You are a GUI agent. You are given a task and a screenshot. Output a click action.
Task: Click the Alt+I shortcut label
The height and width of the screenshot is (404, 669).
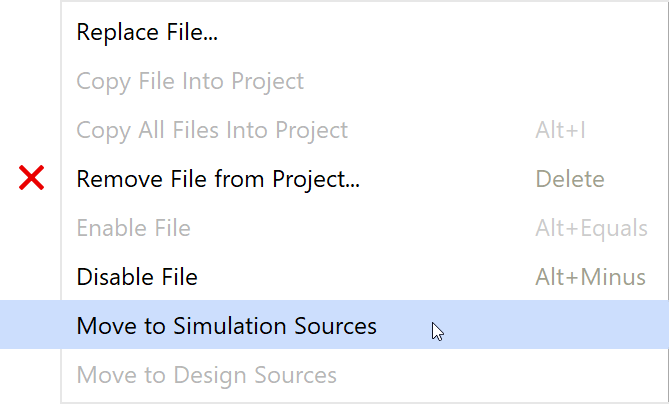pos(560,130)
